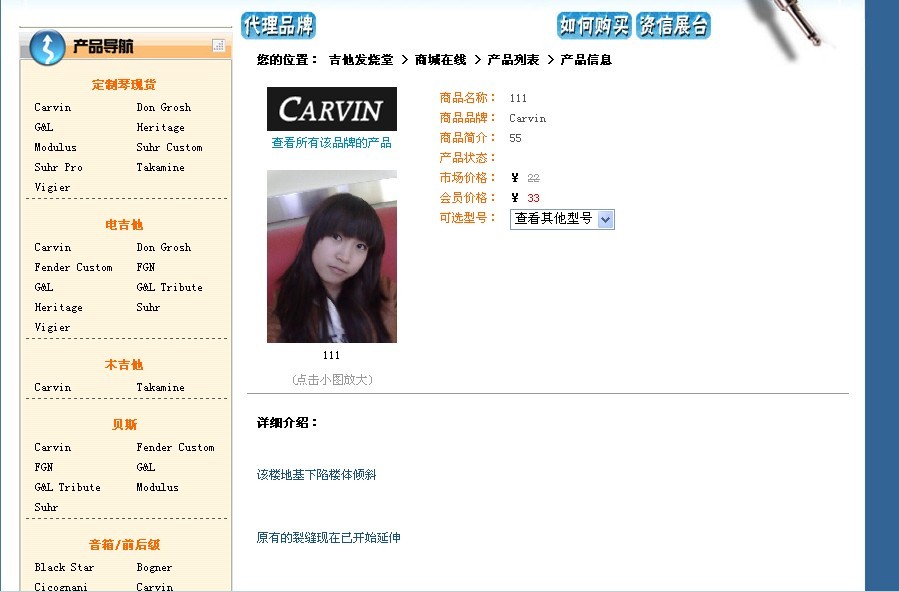Open 木吉他 category heading
This screenshot has height=592, width=899.
[124, 364]
